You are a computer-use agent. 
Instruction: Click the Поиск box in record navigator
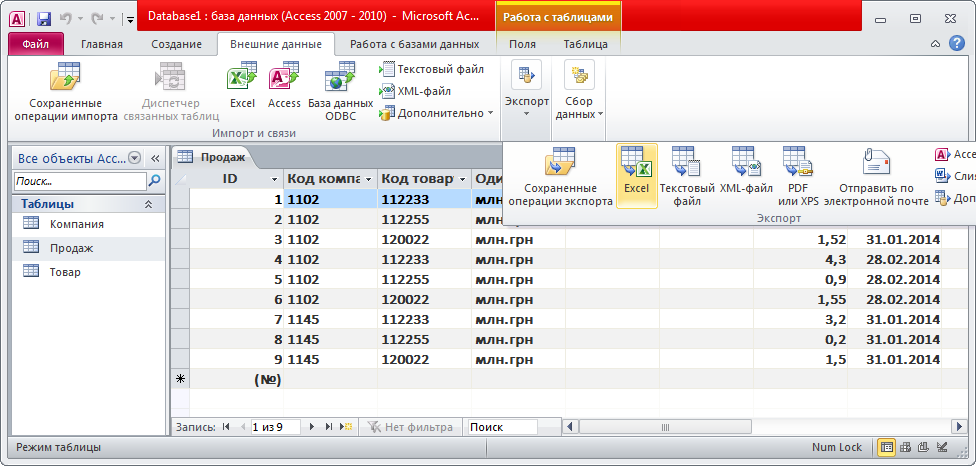502,427
